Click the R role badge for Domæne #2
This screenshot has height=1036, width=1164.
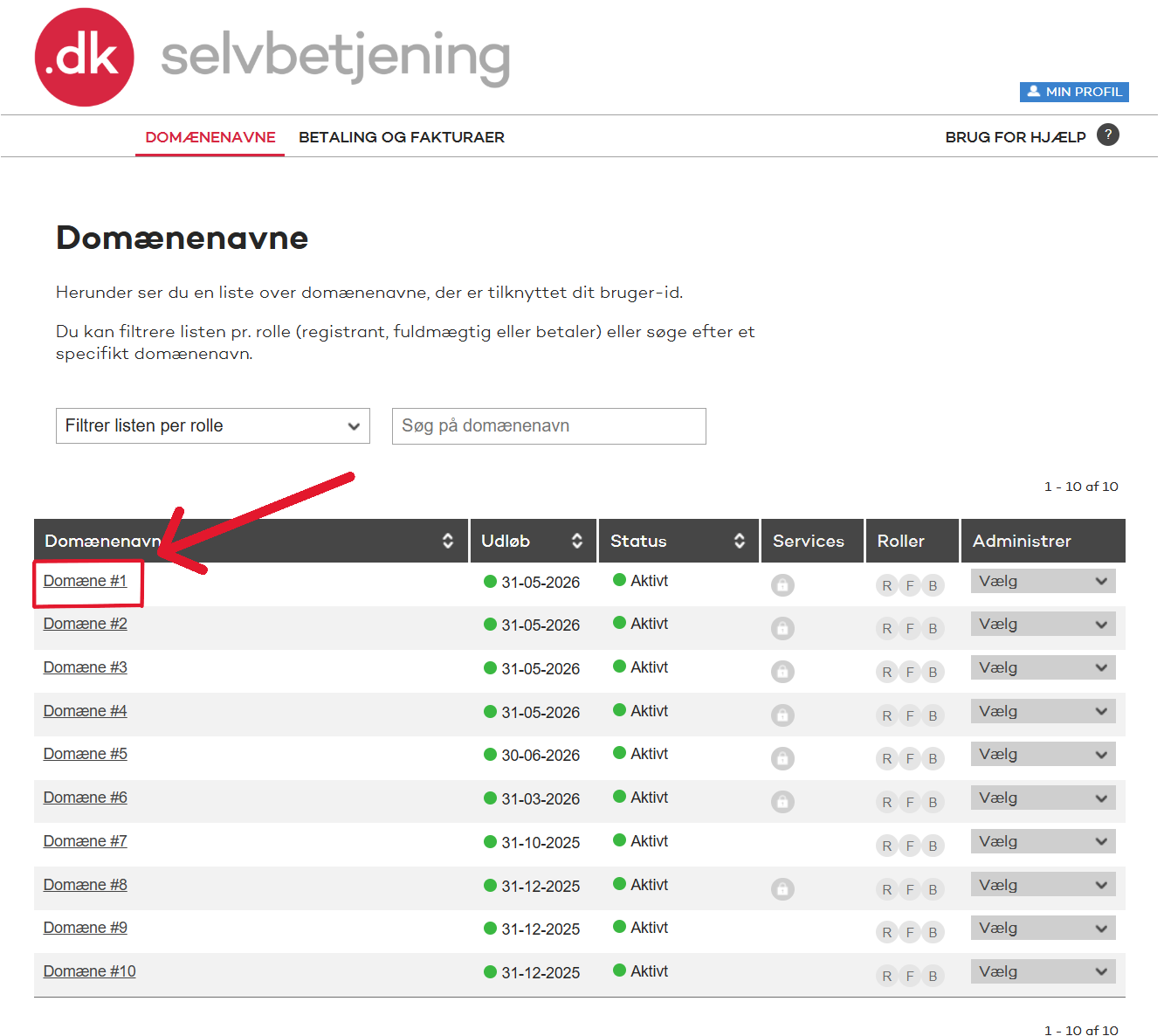(887, 628)
